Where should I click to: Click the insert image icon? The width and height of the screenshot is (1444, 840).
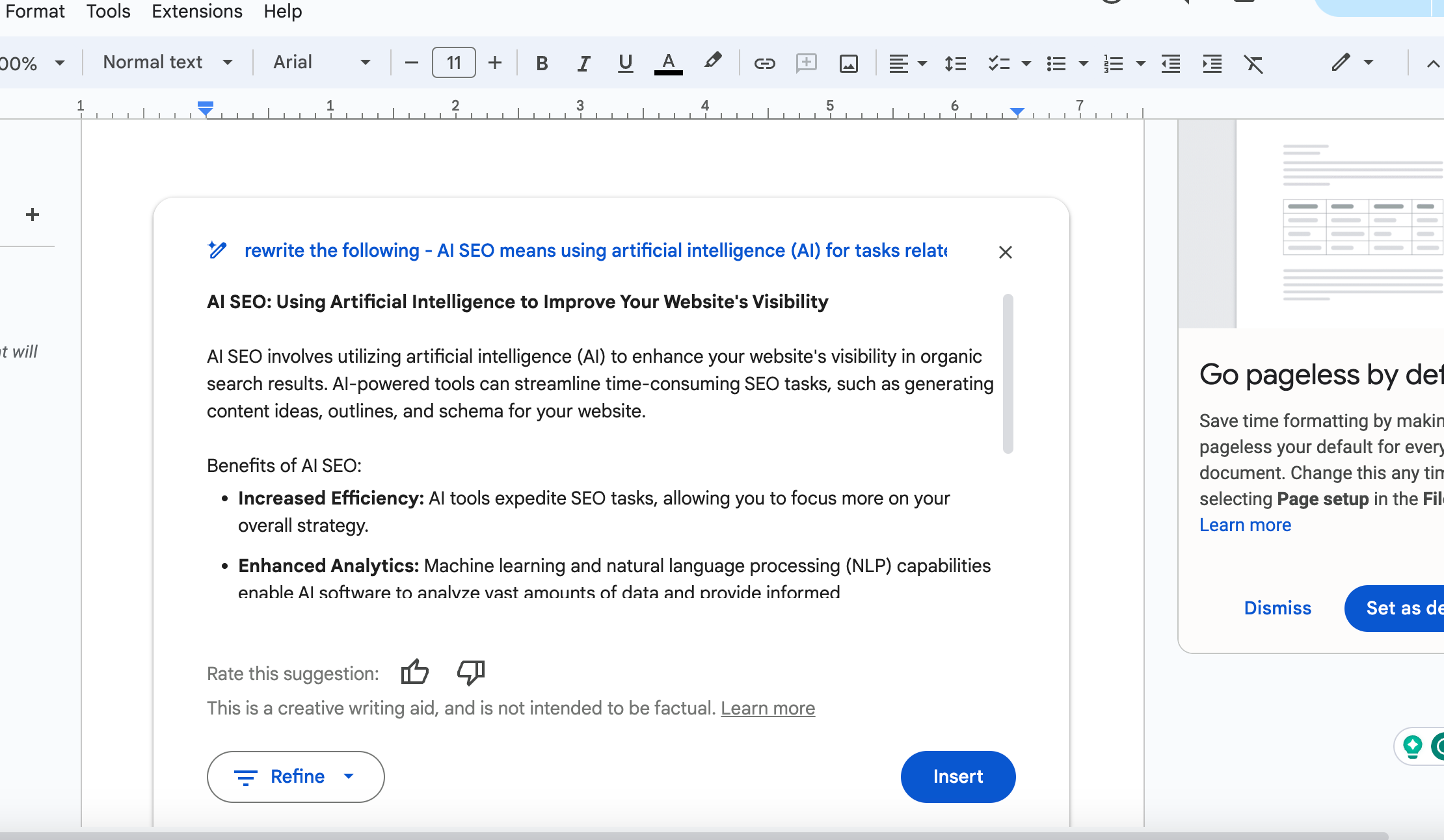[x=848, y=63]
